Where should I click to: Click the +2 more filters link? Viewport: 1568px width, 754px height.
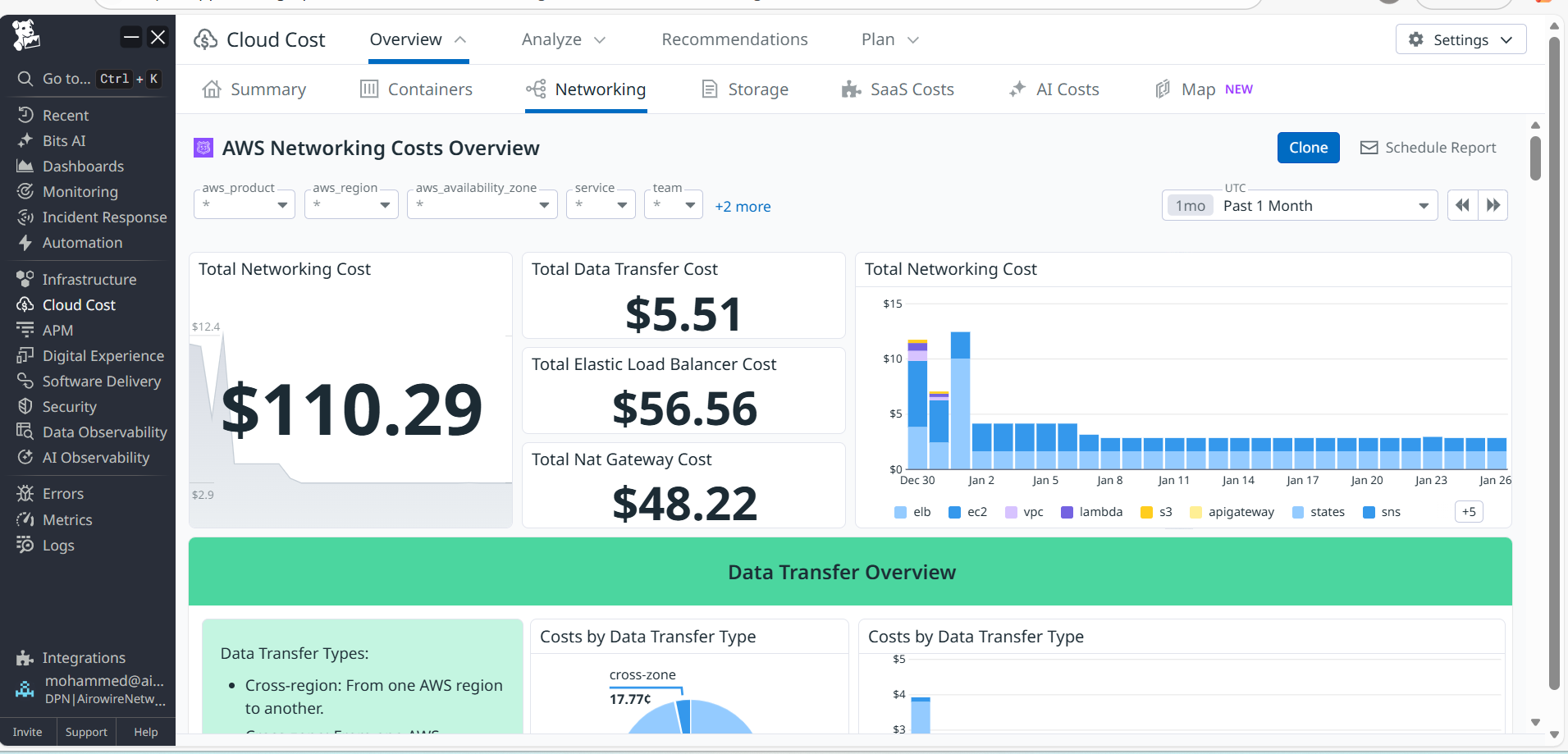click(x=743, y=207)
